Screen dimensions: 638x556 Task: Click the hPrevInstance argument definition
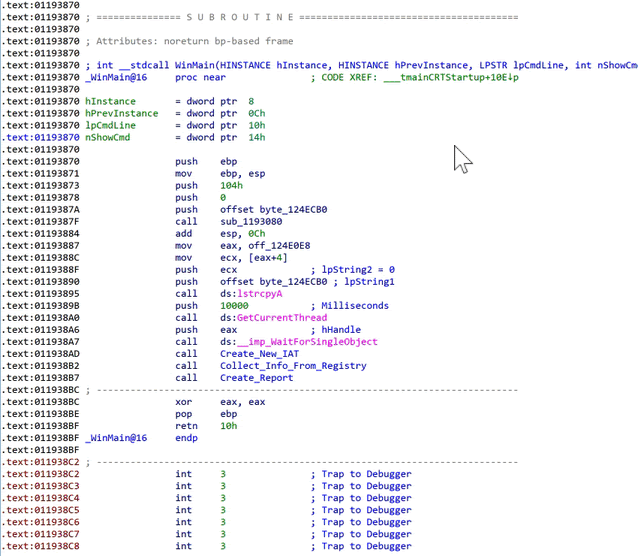[x=122, y=114]
